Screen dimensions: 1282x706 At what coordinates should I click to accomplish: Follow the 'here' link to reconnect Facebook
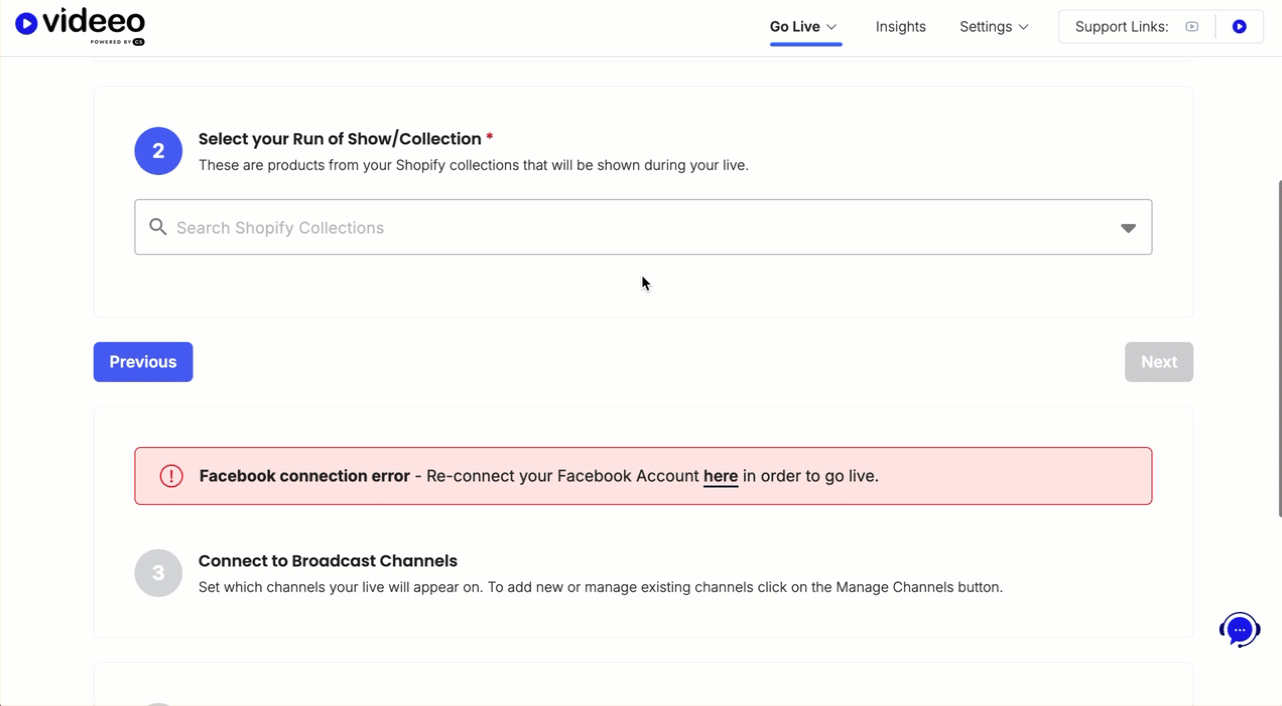pyautogui.click(x=720, y=476)
